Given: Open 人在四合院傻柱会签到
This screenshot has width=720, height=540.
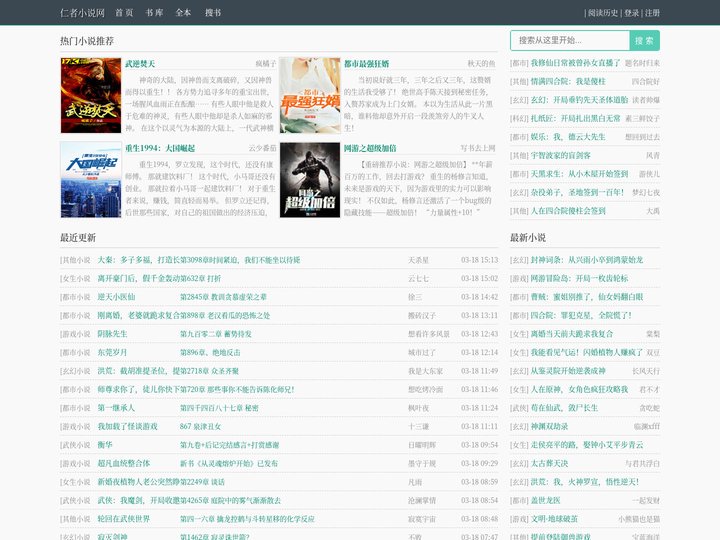Looking at the screenshot, I should pyautogui.click(x=568, y=211).
